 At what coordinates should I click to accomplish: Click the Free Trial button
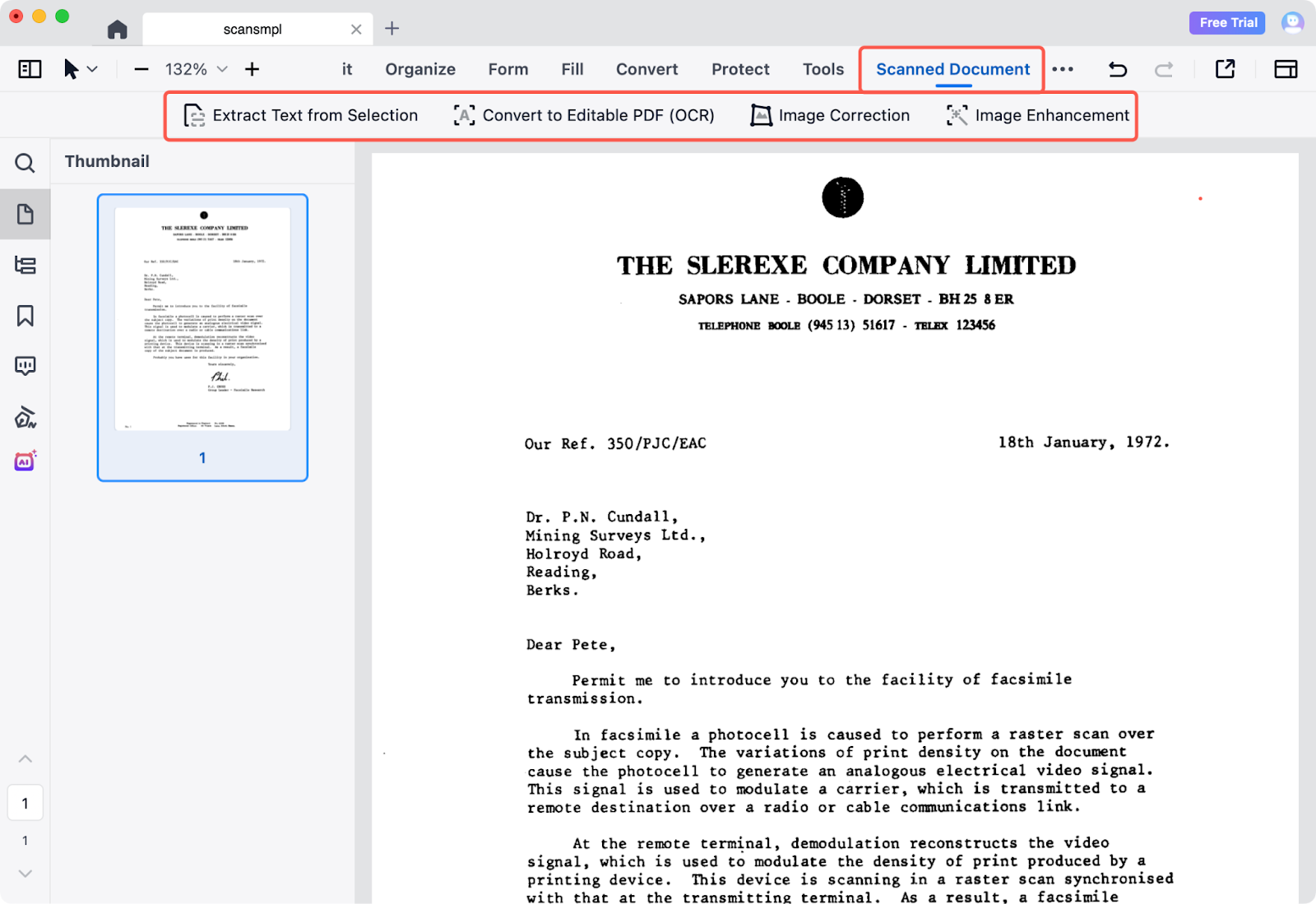1227,23
